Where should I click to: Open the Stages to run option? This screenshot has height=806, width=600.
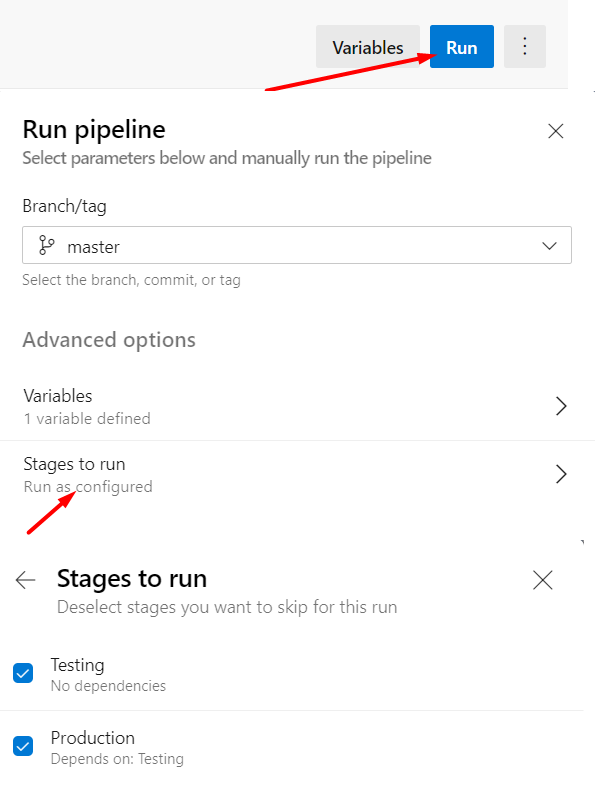point(74,464)
